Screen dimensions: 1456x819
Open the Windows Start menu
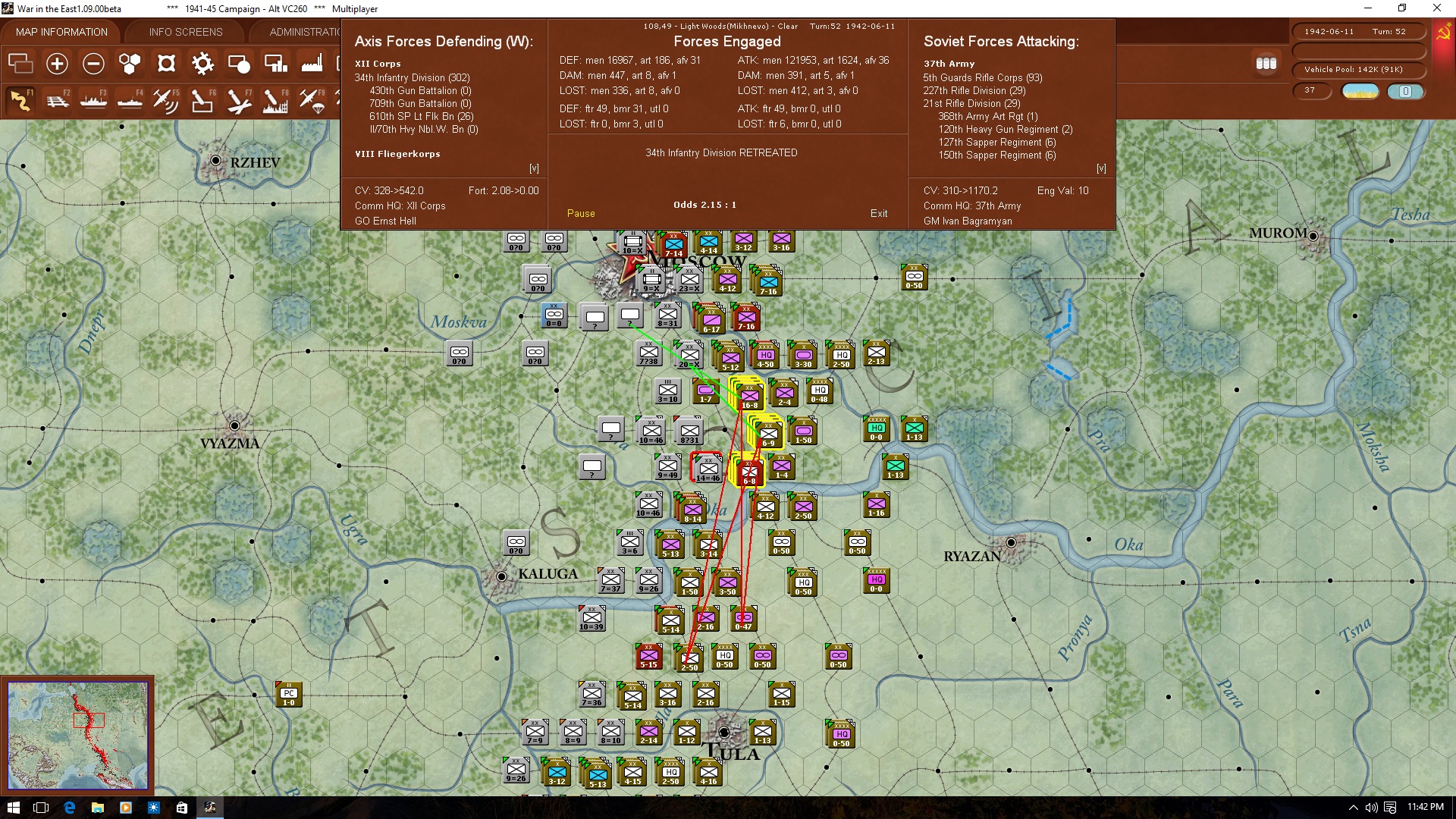13,808
